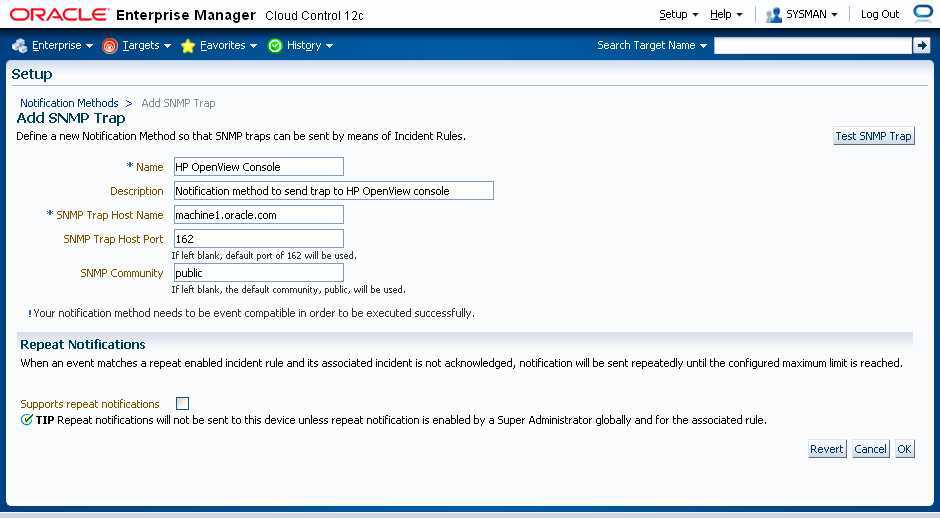
Task: Go back to Notification Methods breadcrumb
Action: (69, 103)
